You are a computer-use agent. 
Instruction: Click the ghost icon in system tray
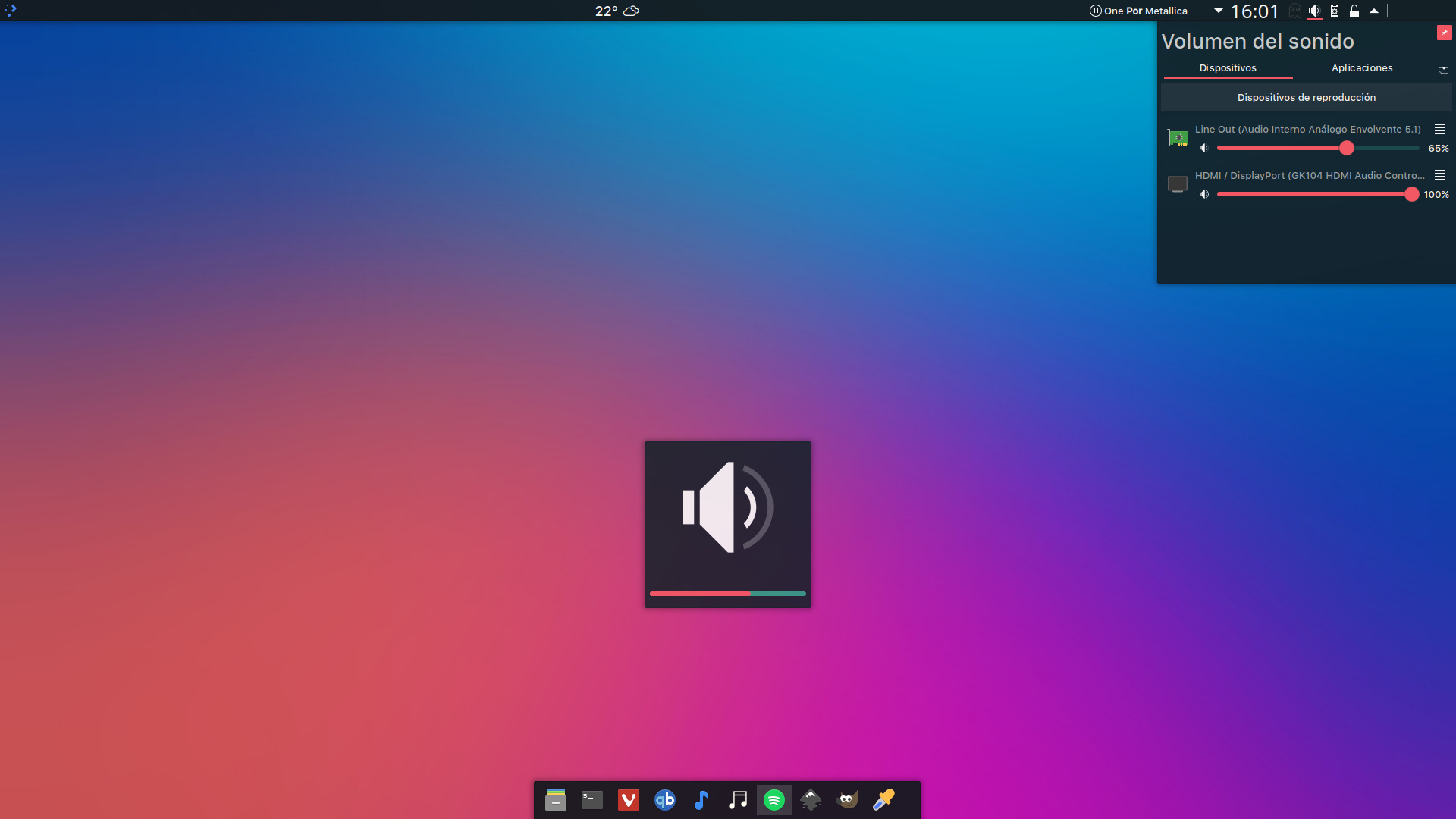[1295, 11]
